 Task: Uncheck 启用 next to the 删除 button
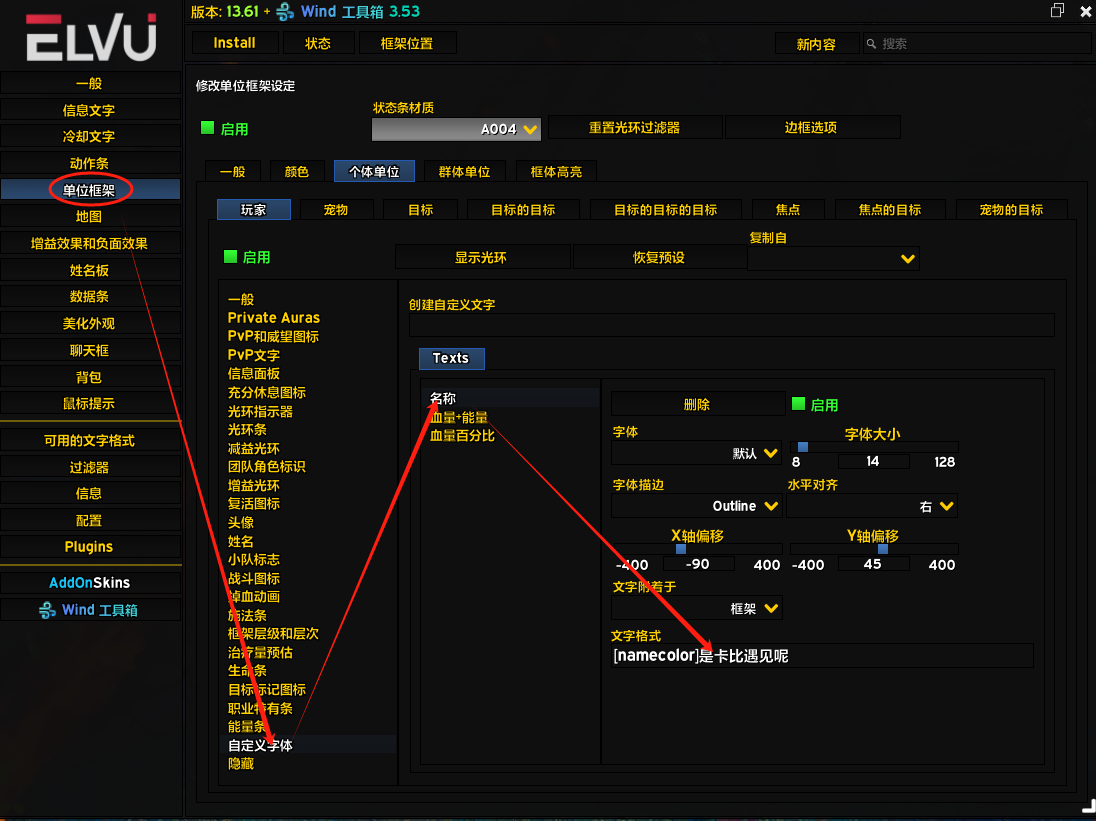[x=798, y=405]
